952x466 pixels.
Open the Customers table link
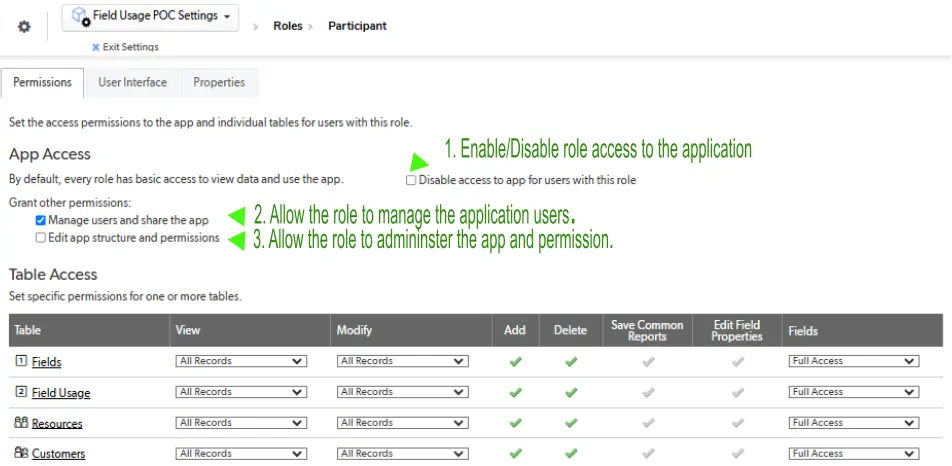58,454
